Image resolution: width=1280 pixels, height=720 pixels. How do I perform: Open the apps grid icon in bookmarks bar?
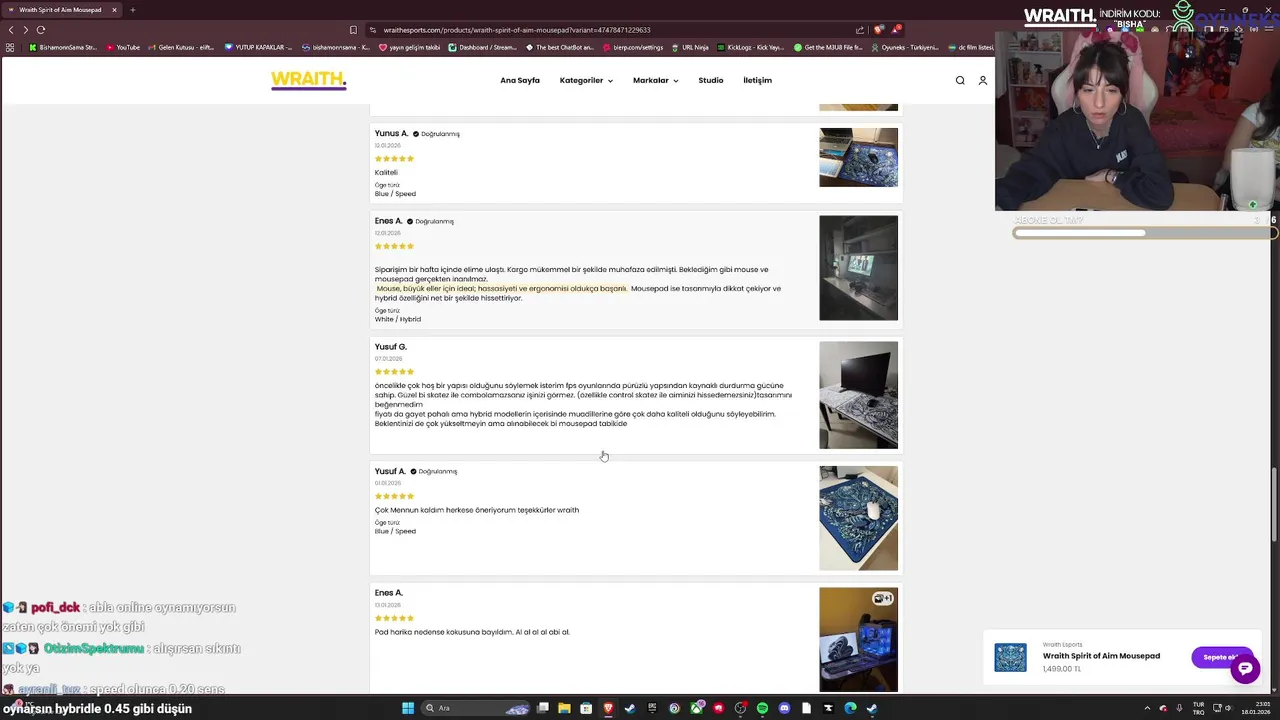coord(10,47)
